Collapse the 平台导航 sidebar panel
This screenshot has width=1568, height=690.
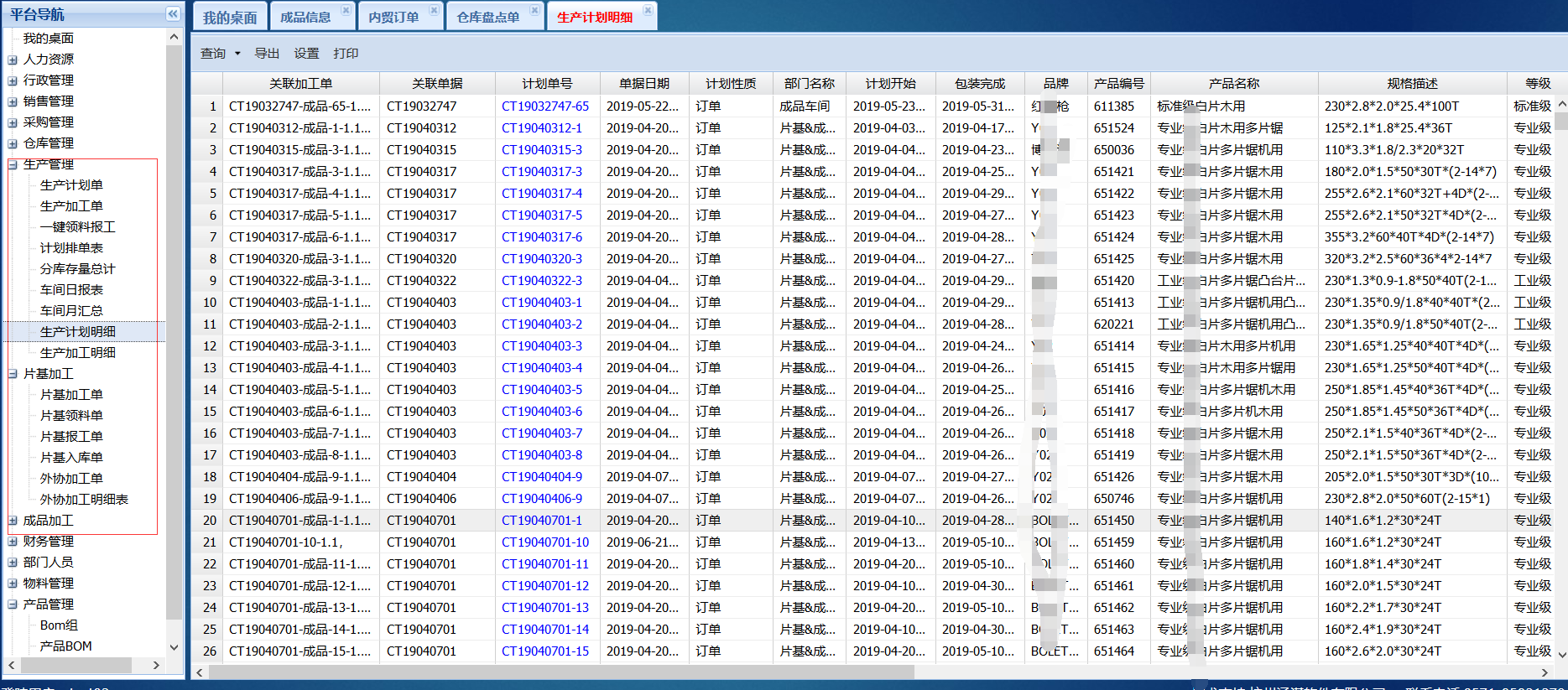[x=172, y=13]
